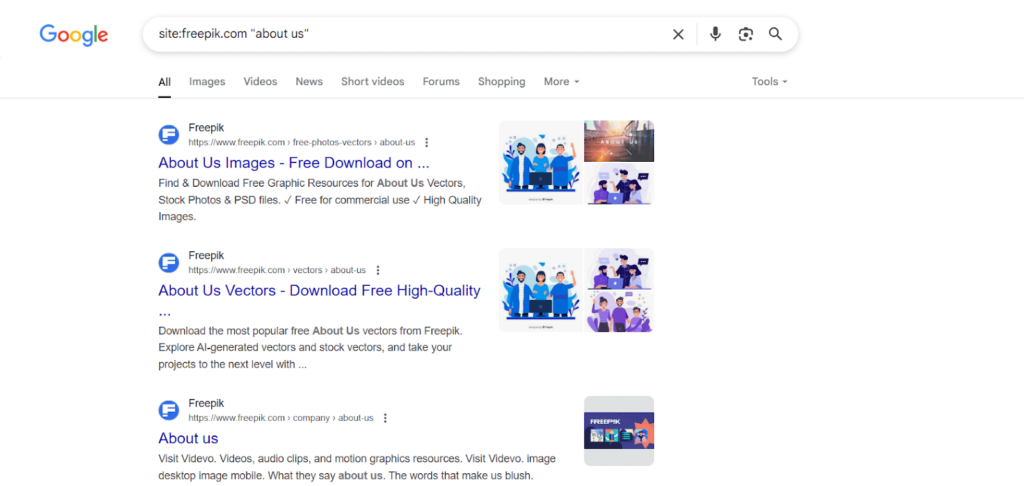Click Freepik favicon of About Us Images result

click(168, 135)
